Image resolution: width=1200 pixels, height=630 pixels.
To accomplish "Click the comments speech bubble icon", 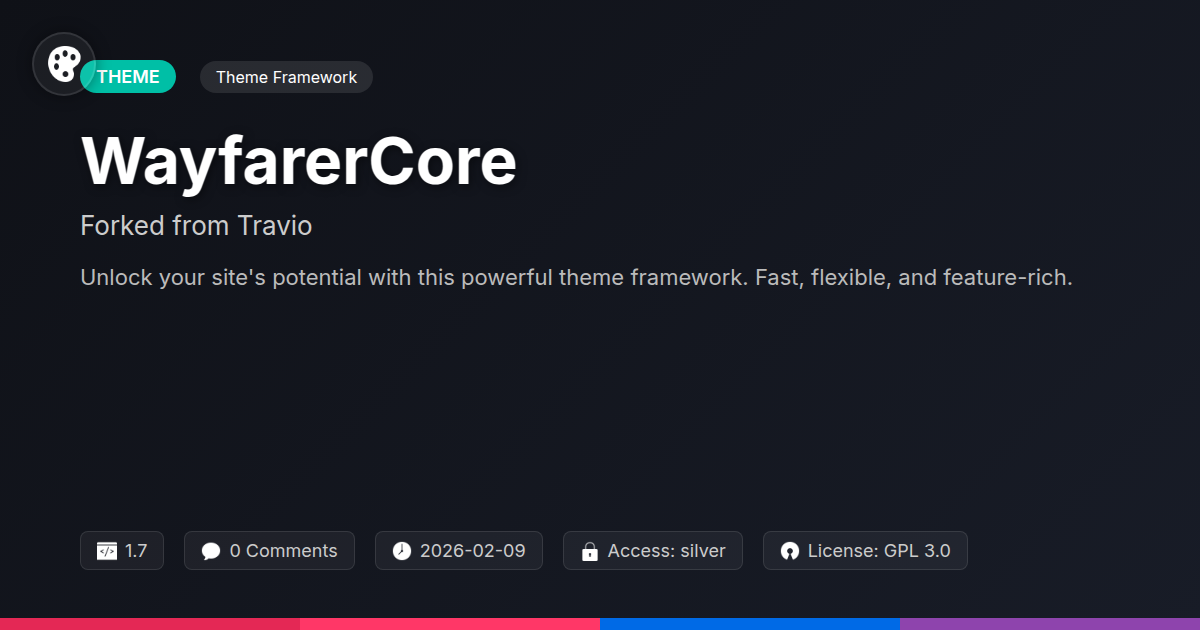I will (211, 551).
